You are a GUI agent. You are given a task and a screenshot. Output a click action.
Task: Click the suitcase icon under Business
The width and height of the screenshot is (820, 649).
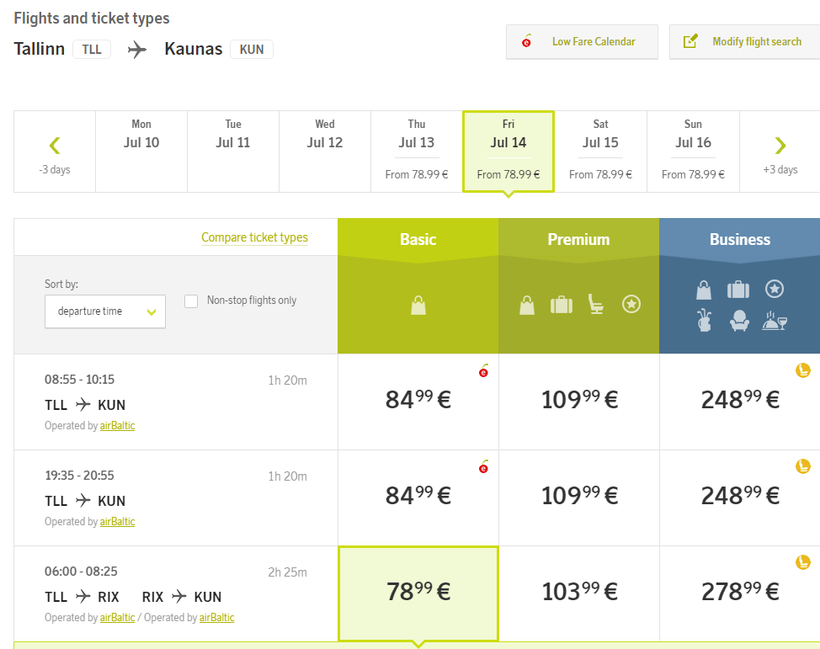click(x=738, y=289)
